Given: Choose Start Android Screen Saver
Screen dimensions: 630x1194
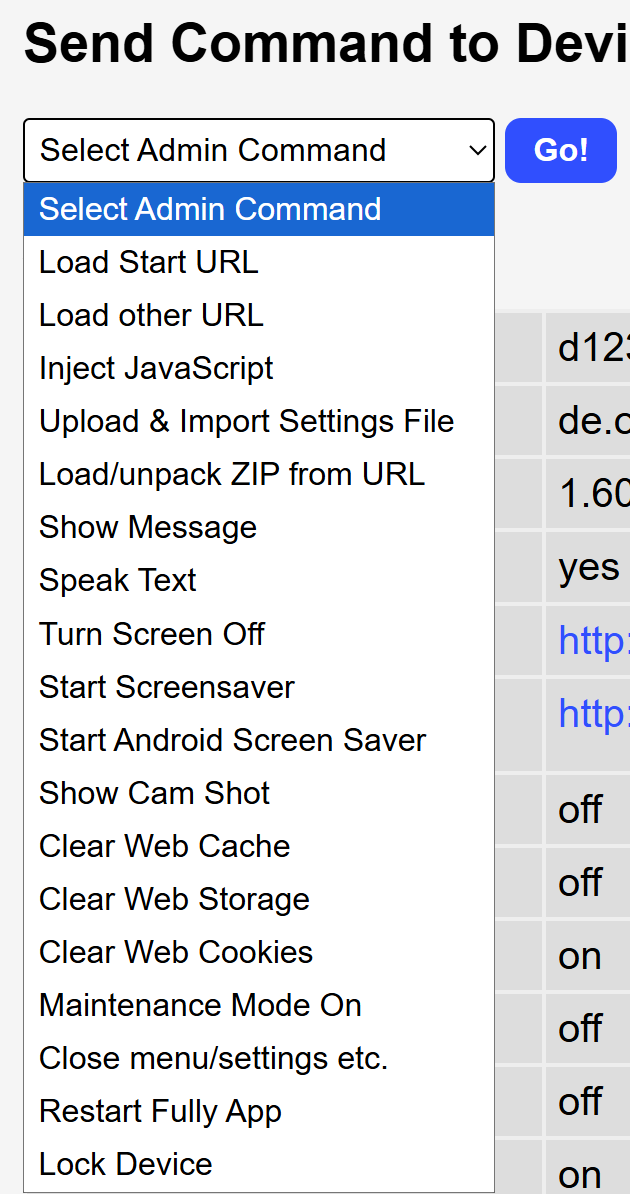Looking at the screenshot, I should (x=233, y=740).
